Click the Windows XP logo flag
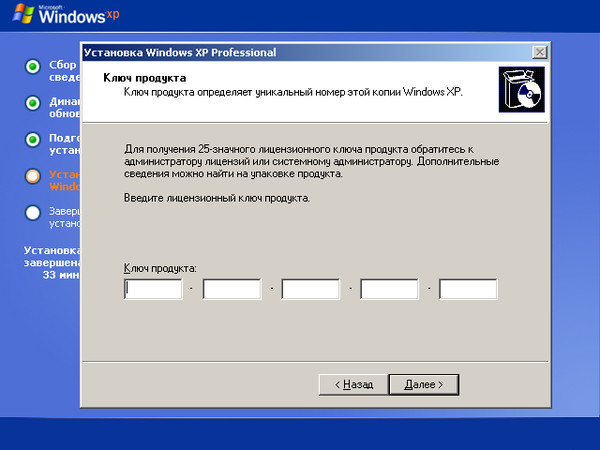600x450 pixels. pos(23,14)
